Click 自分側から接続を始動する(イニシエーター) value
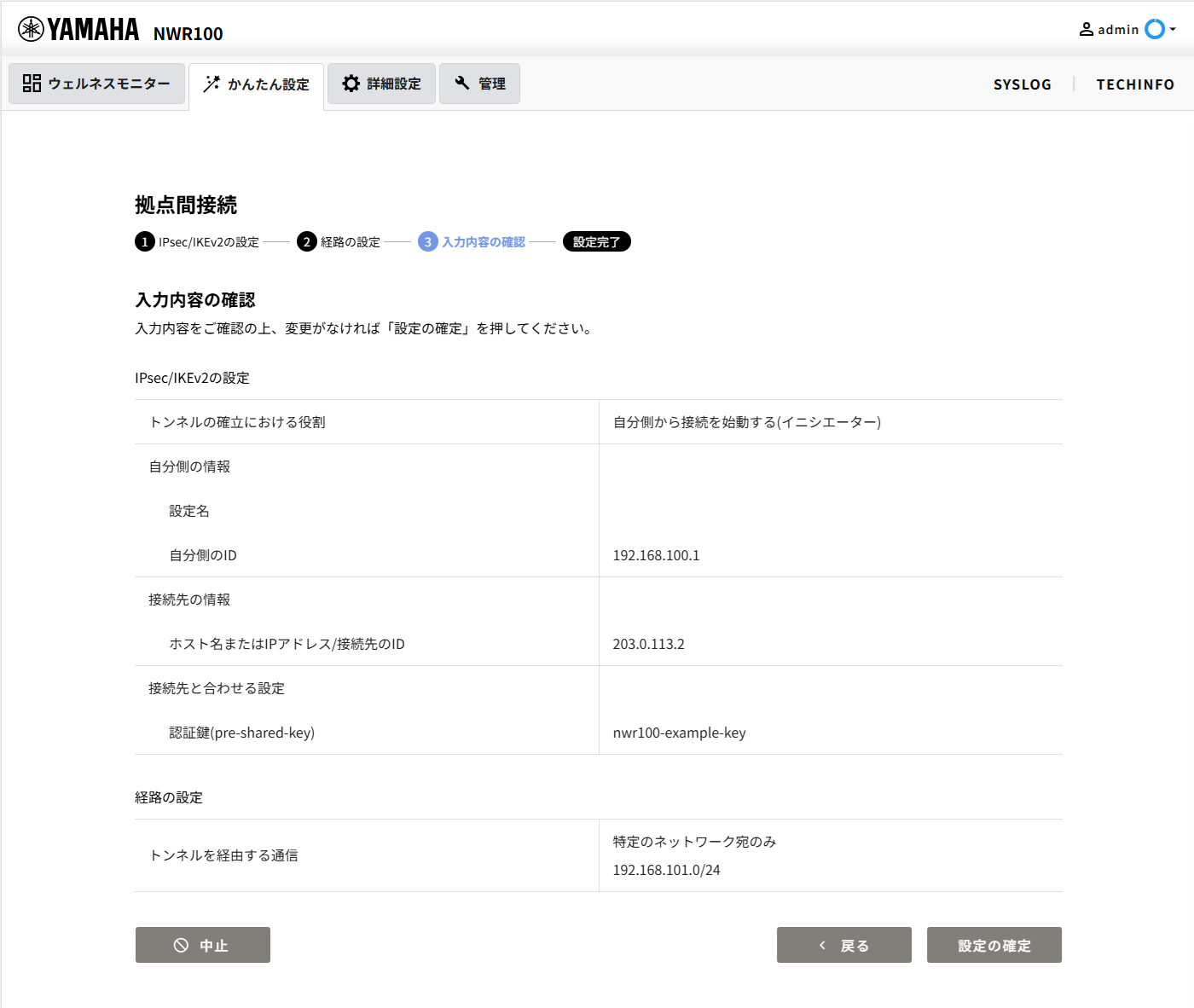Image resolution: width=1194 pixels, height=1008 pixels. point(747,422)
